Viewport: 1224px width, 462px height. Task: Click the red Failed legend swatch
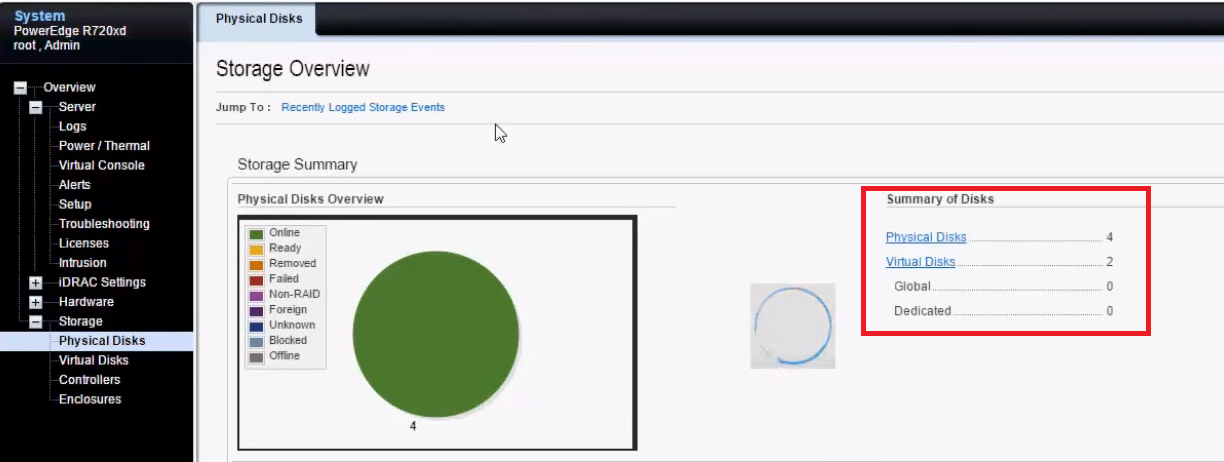click(x=256, y=280)
